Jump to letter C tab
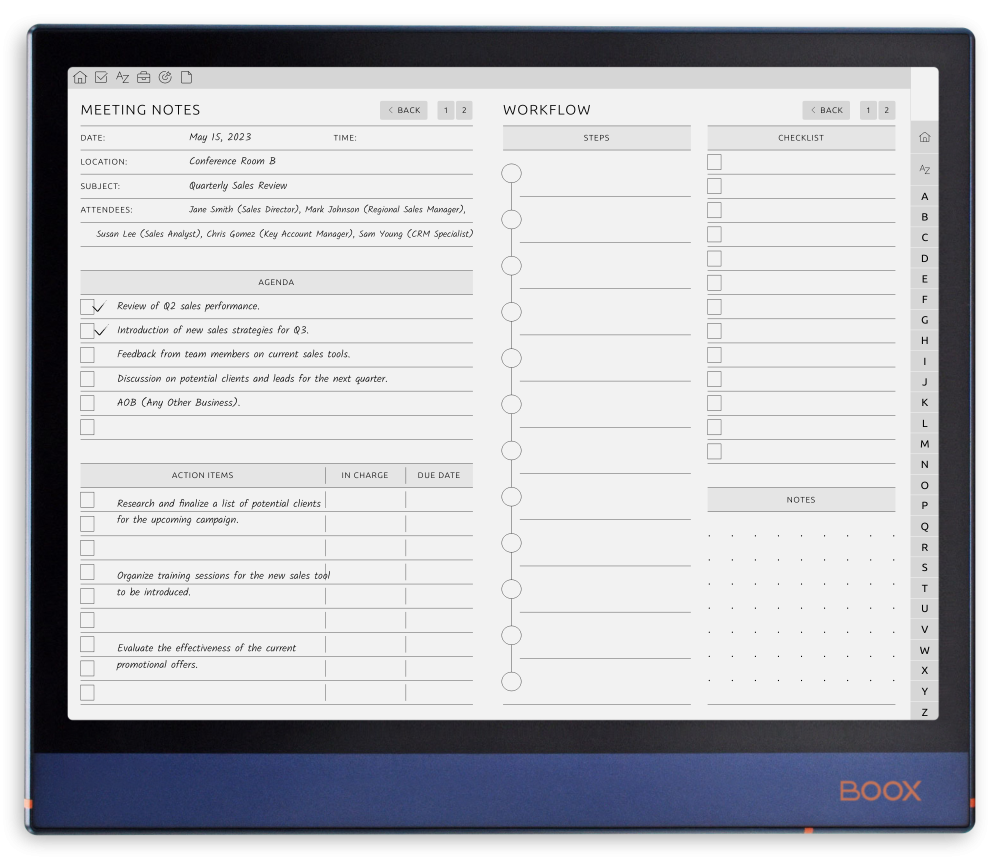Screen dimensions: 1000x860 click(x=925, y=237)
